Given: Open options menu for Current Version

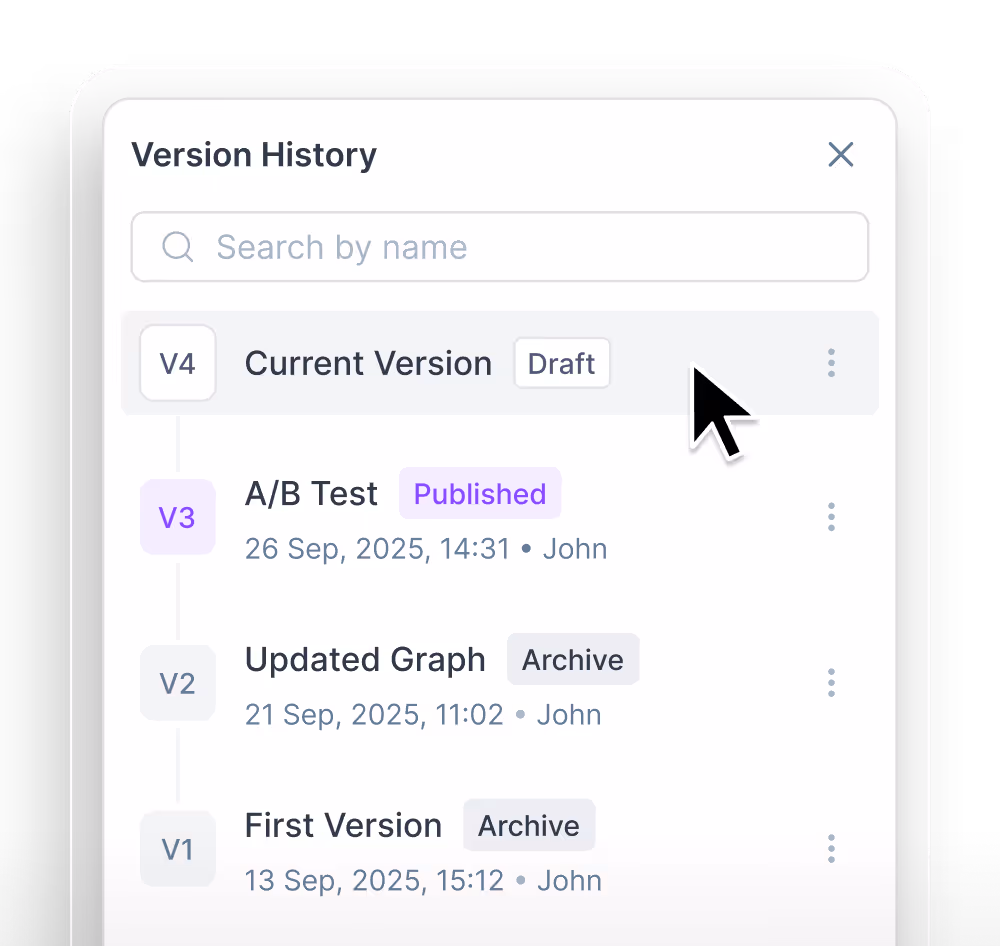Looking at the screenshot, I should pos(831,363).
